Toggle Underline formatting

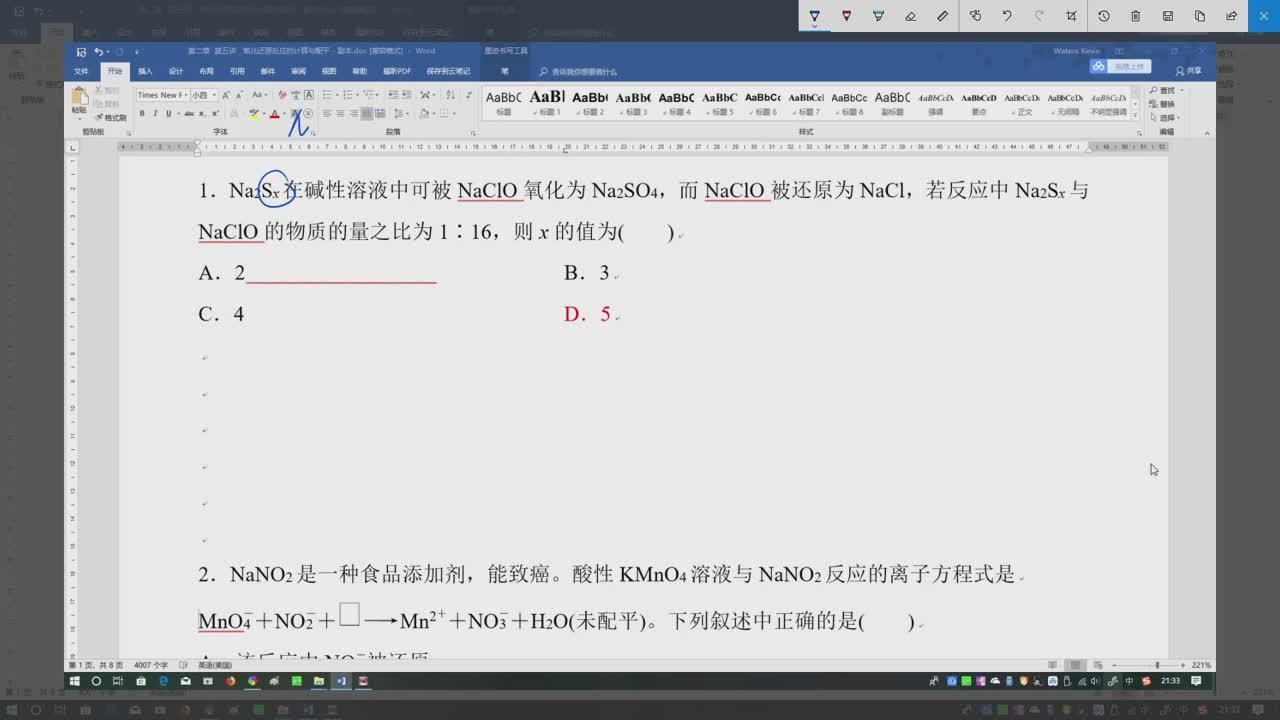(x=168, y=114)
